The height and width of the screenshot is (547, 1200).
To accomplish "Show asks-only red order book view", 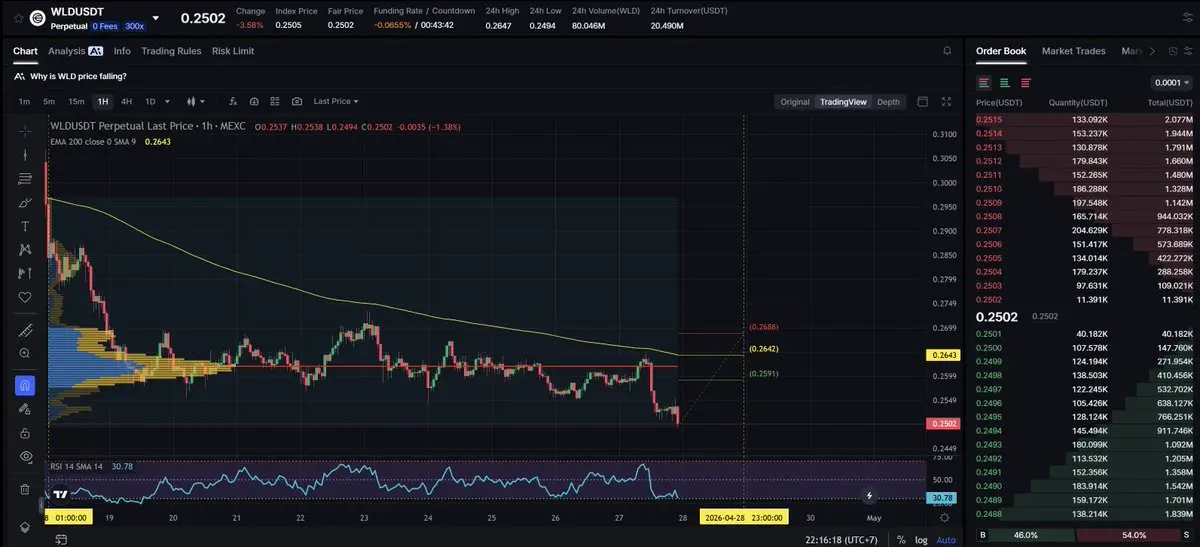I will [1026, 82].
